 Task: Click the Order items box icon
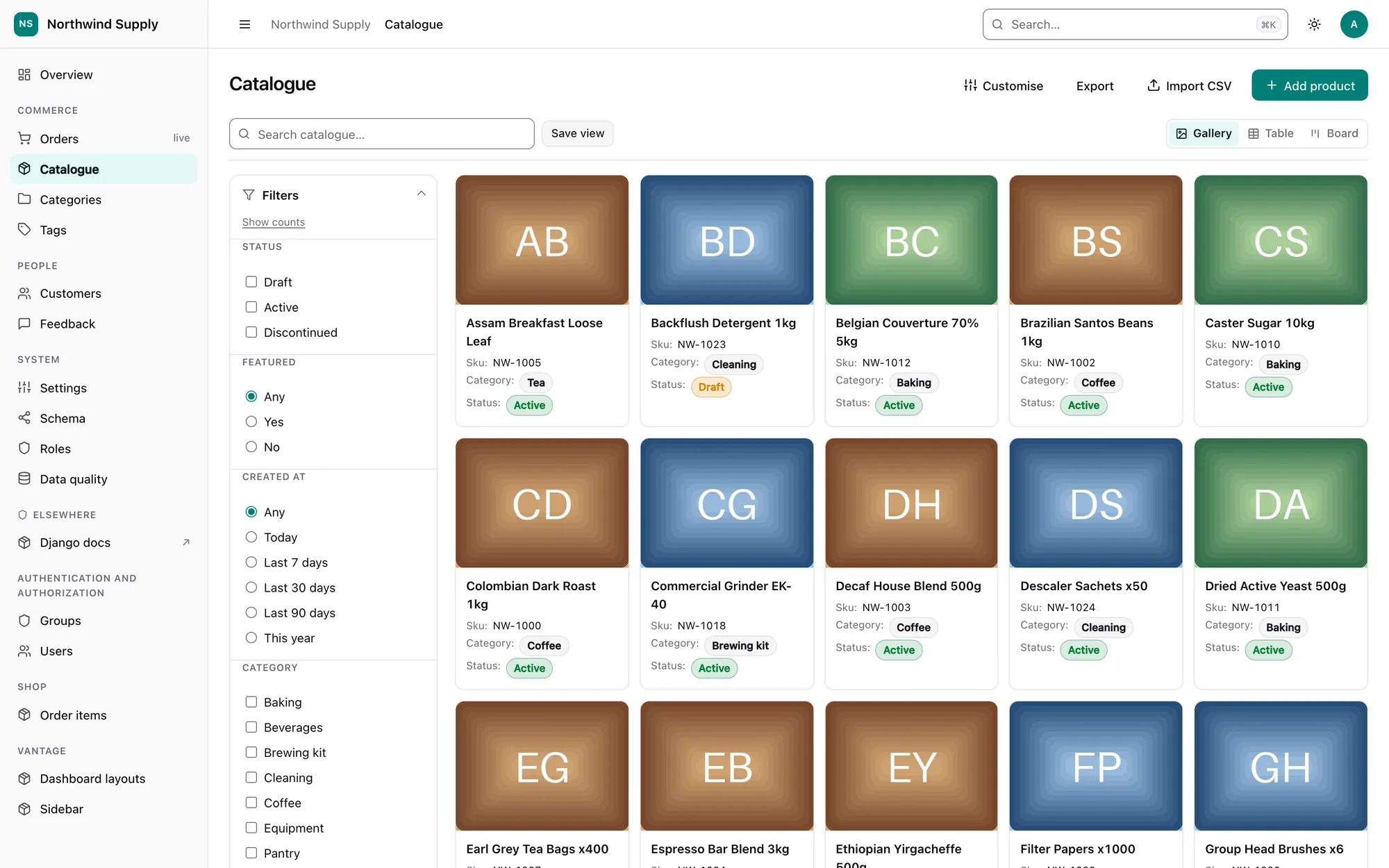point(24,715)
